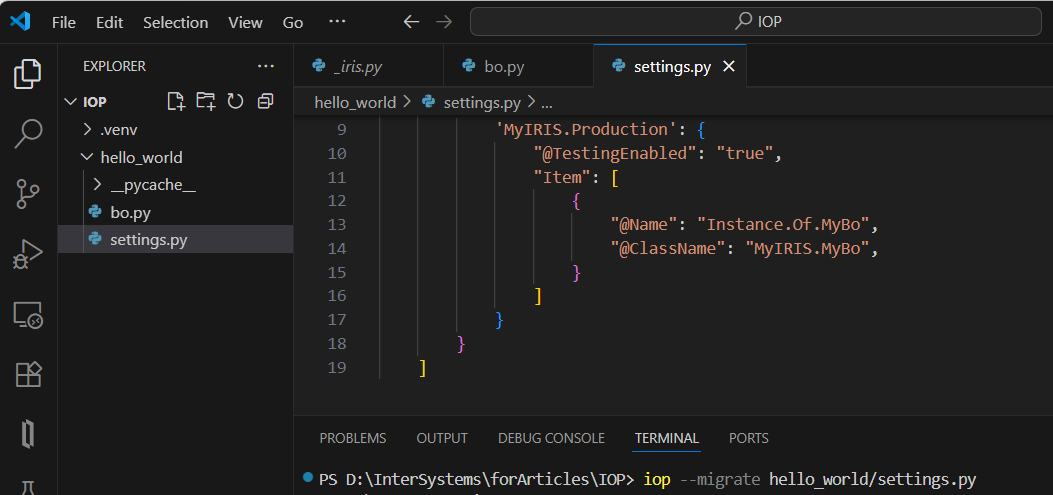Collapse the hello_world folder
This screenshot has height=495, width=1053.
[141, 157]
